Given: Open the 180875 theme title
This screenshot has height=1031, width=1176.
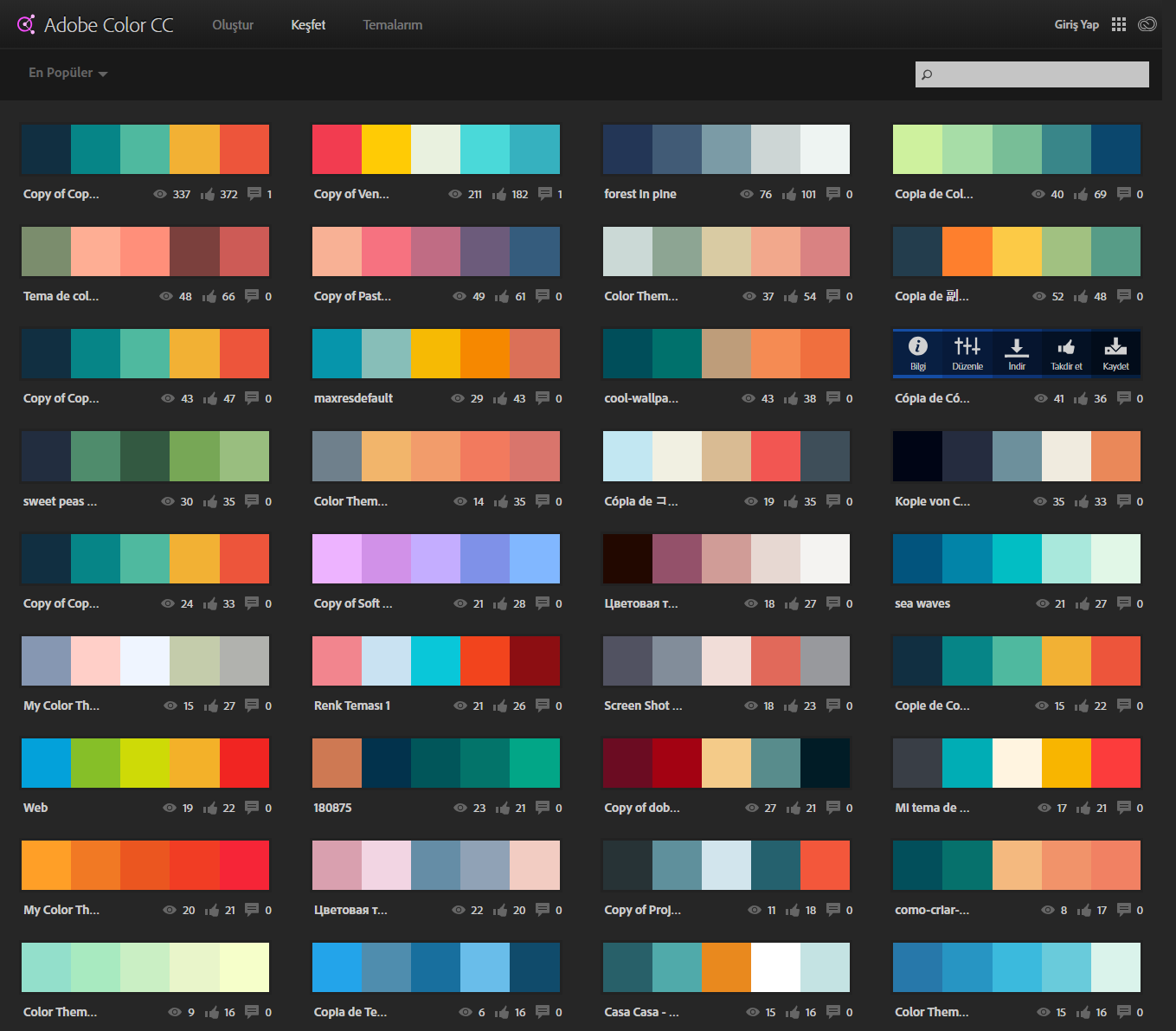Looking at the screenshot, I should click(x=332, y=808).
